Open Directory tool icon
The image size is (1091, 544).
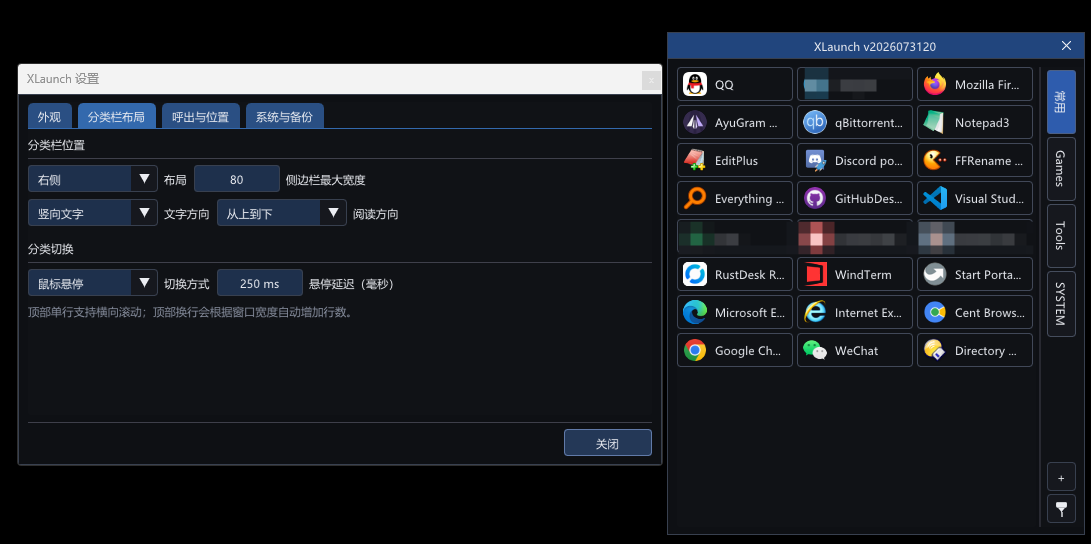point(934,351)
